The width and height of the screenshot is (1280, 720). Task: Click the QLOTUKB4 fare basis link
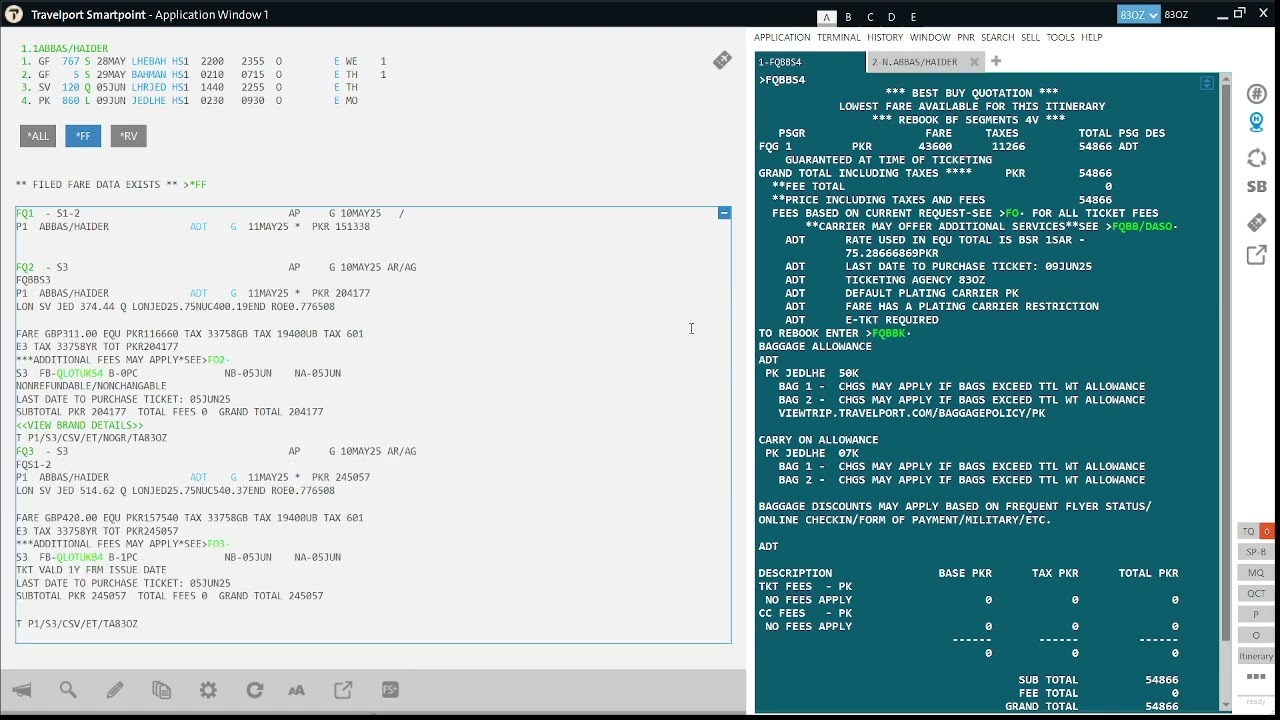[x=80, y=557]
